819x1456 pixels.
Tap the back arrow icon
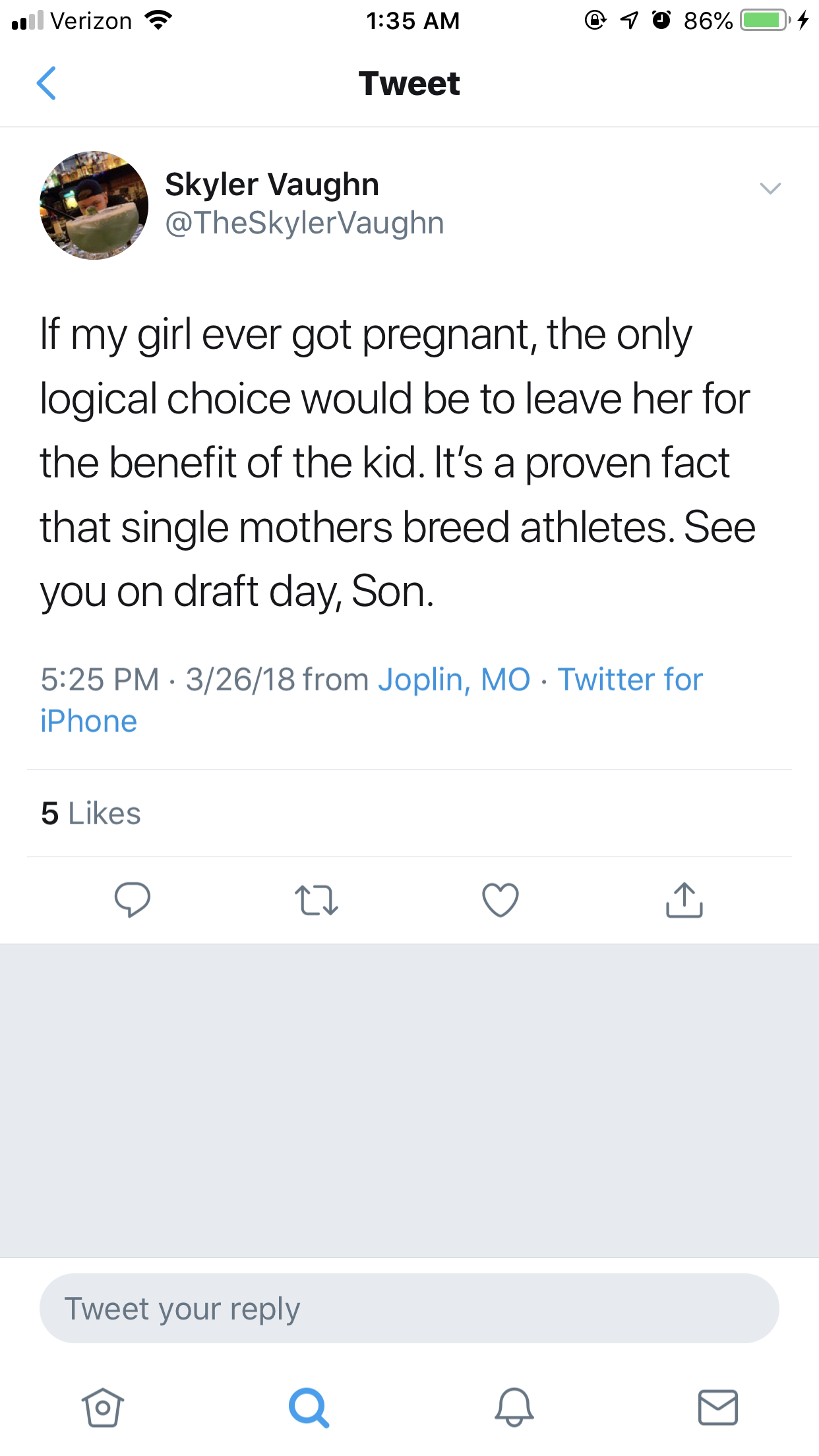(46, 84)
